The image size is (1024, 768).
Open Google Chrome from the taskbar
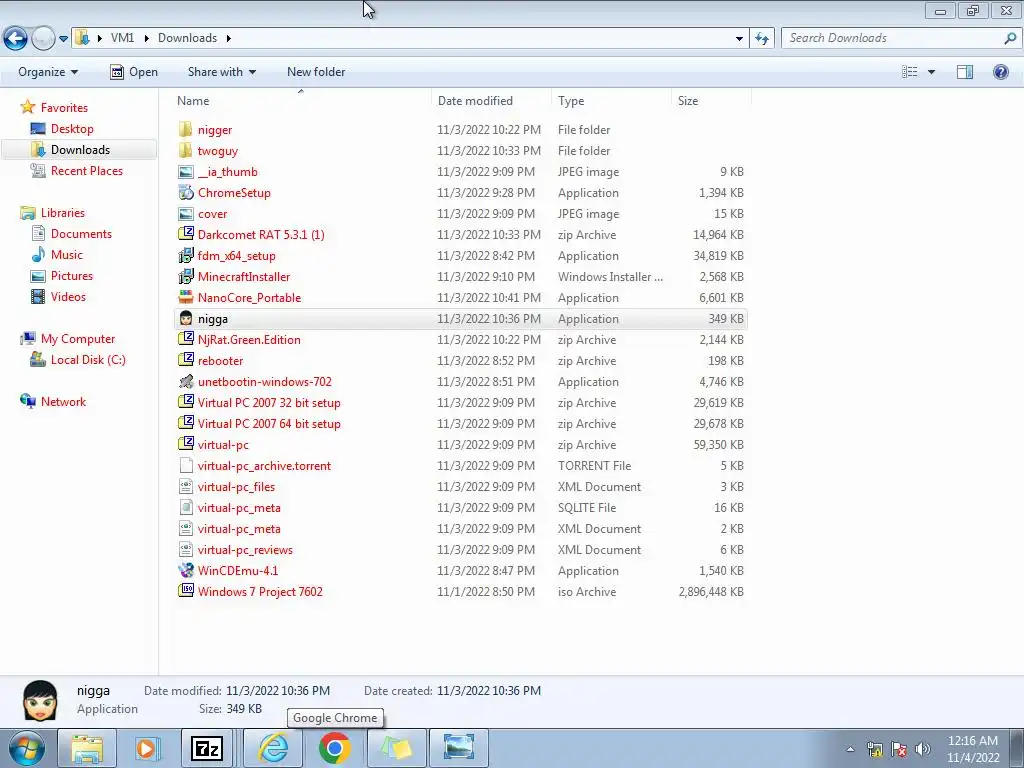pyautogui.click(x=334, y=748)
